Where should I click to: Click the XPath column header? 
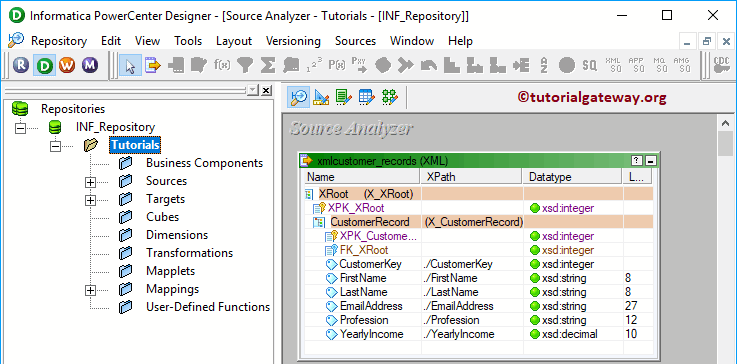coord(471,177)
